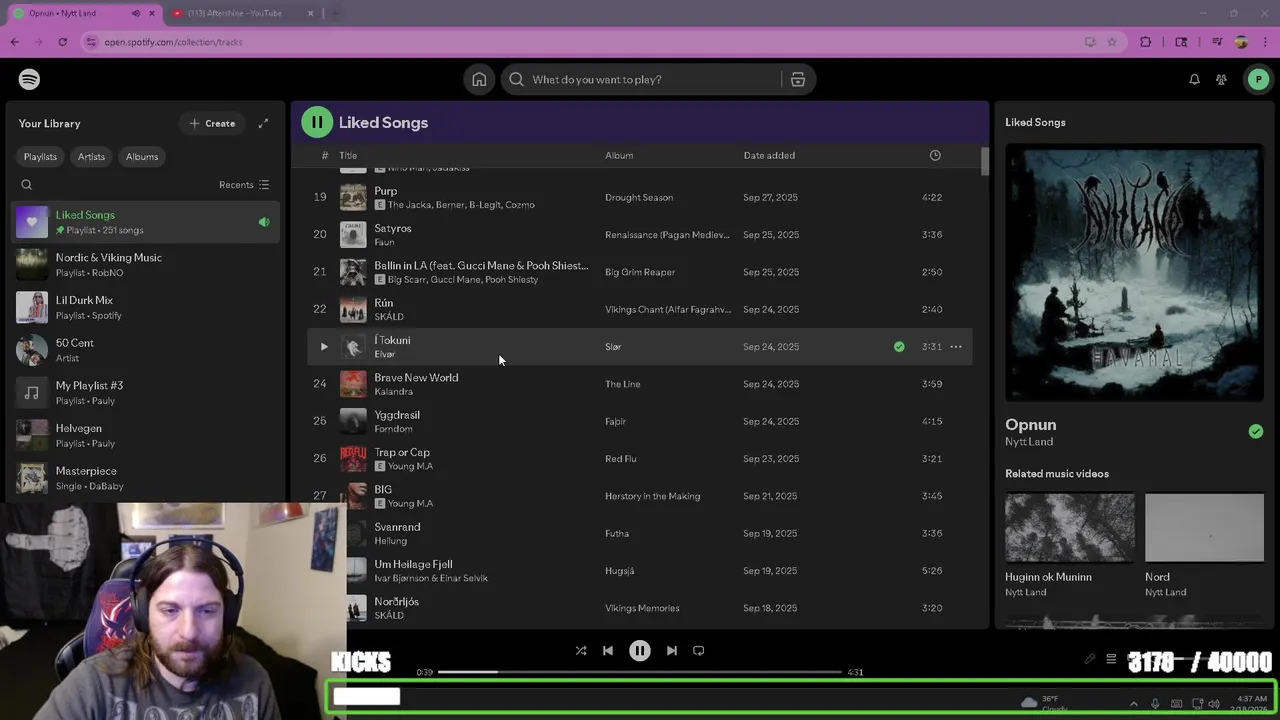Click the browser address bar
1280x720 pixels.
pyautogui.click(x=580, y=42)
